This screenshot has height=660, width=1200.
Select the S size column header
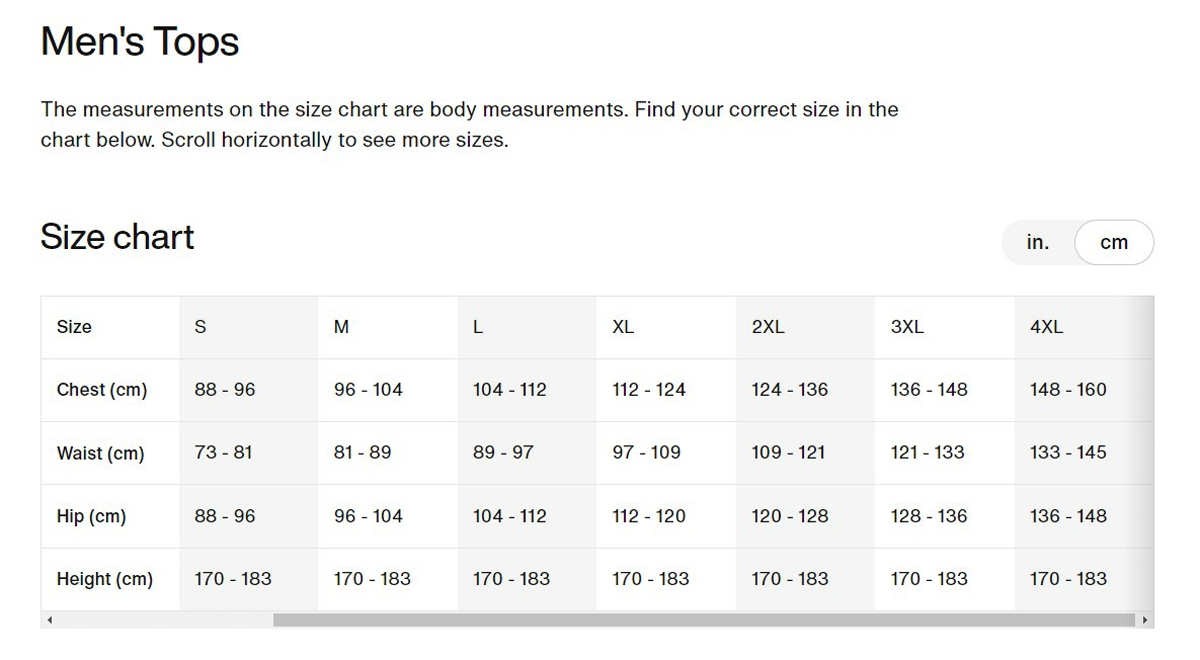[x=200, y=327]
